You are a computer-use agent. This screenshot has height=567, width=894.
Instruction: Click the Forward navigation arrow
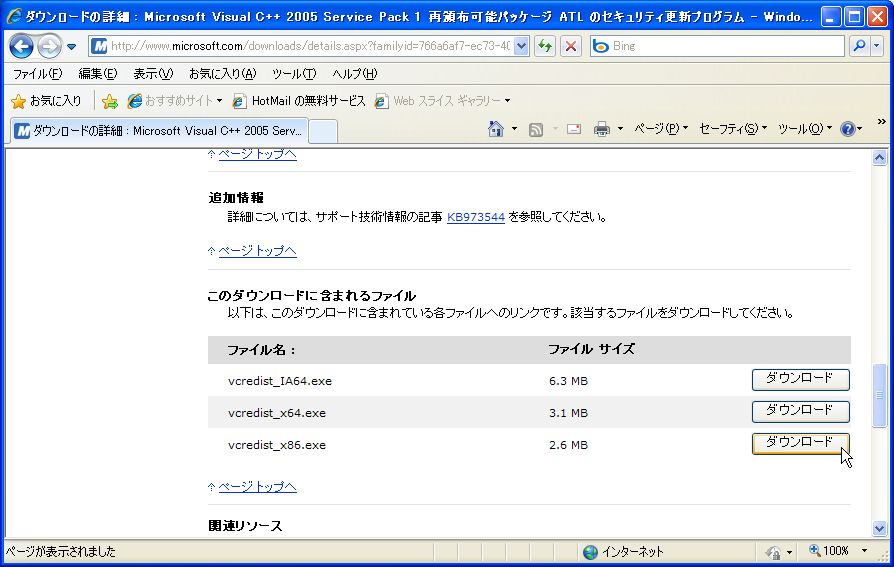(50, 46)
